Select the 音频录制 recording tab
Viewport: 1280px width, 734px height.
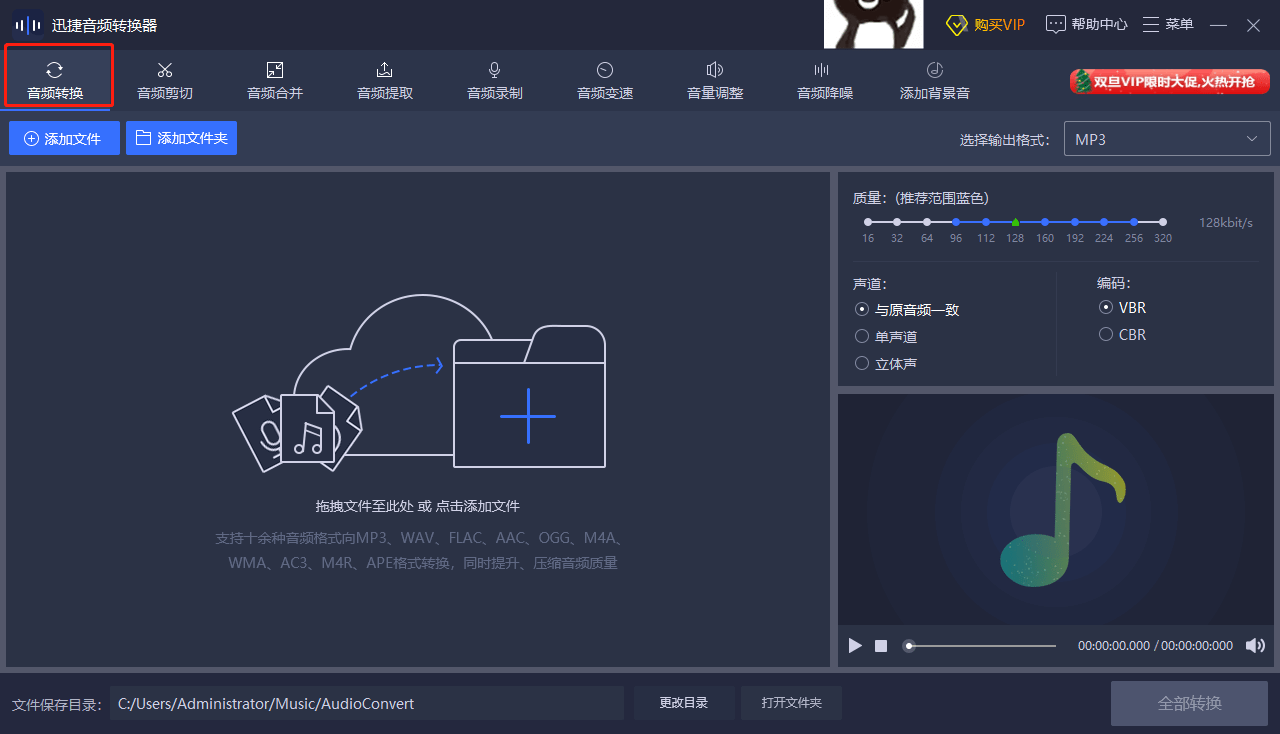[x=495, y=80]
